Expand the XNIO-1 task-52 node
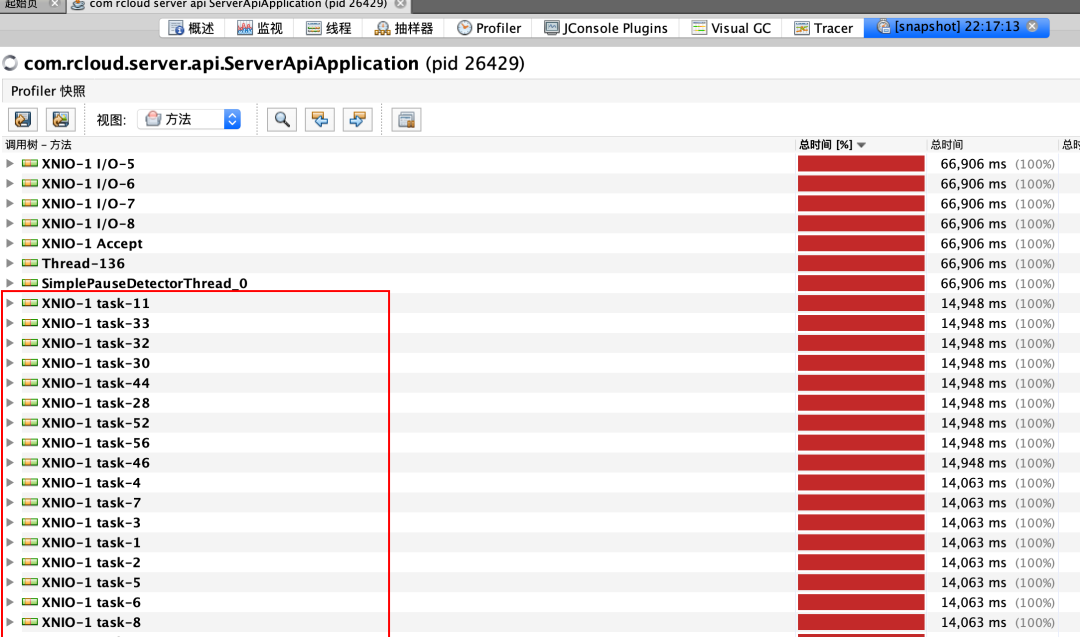 [10, 423]
